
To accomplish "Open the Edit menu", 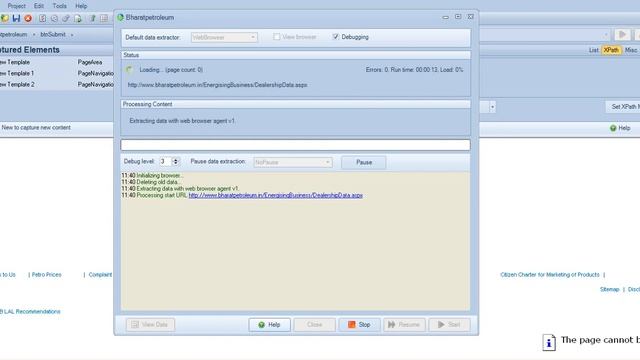I will [39, 6].
